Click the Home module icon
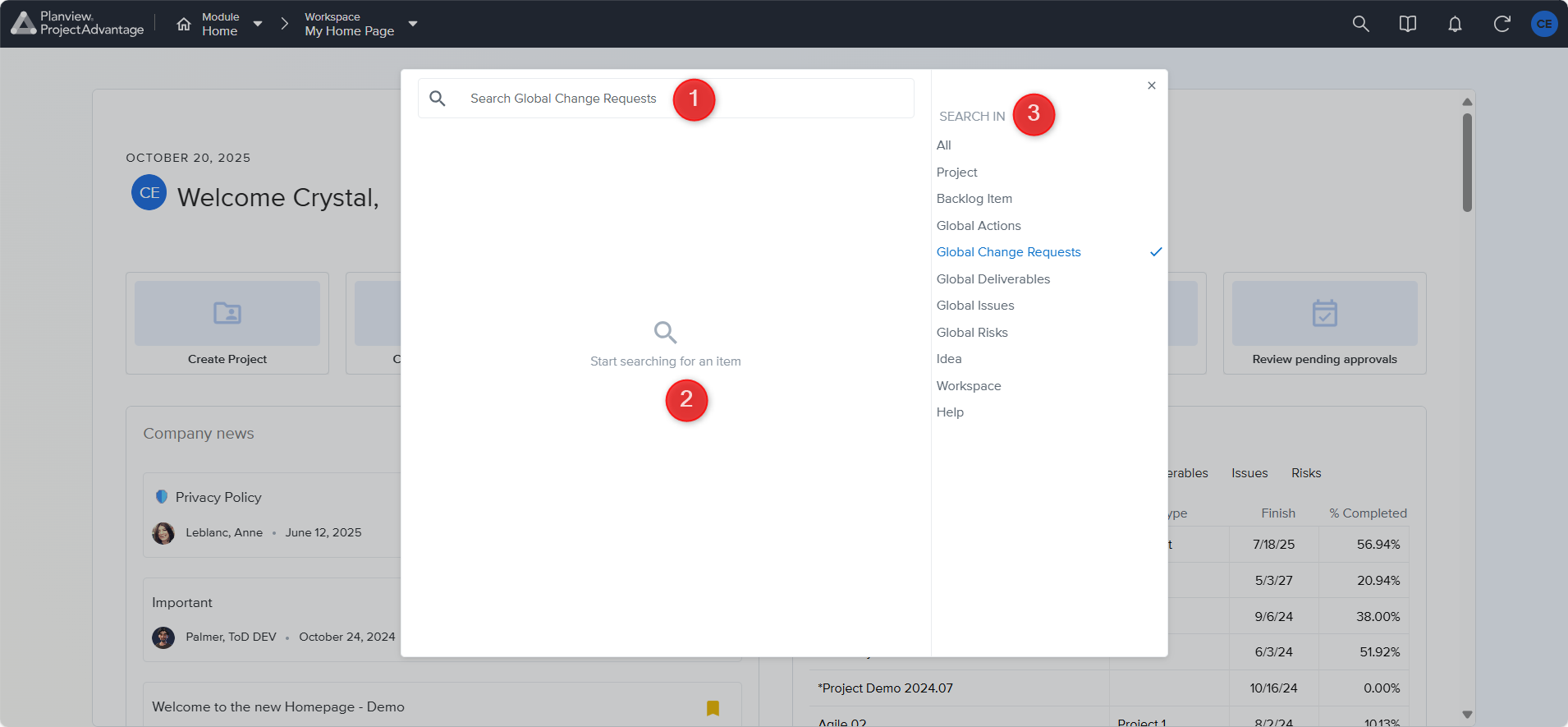Viewport: 1568px width, 727px height. click(184, 24)
